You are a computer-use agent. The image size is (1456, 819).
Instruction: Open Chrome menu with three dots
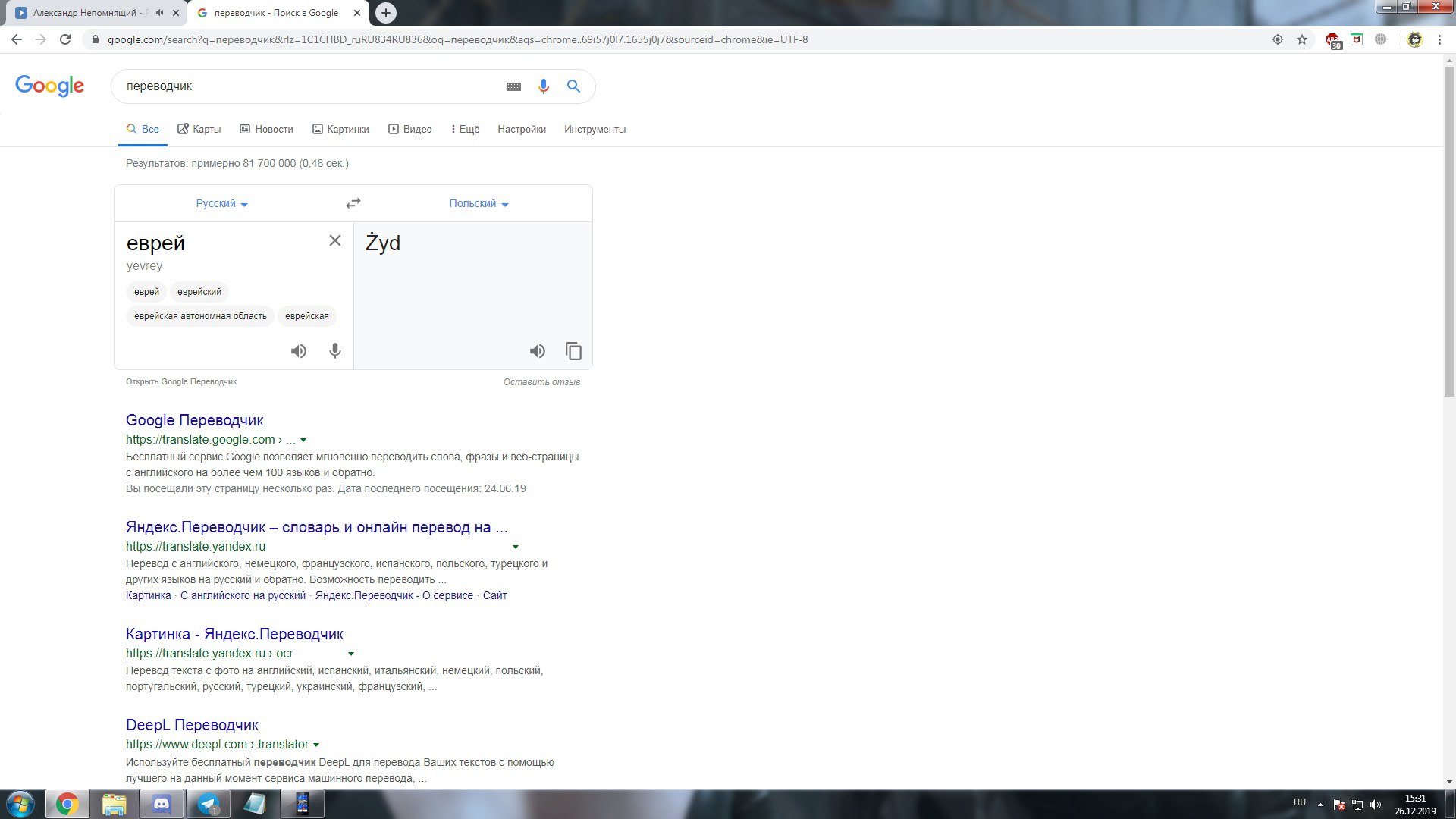1439,39
